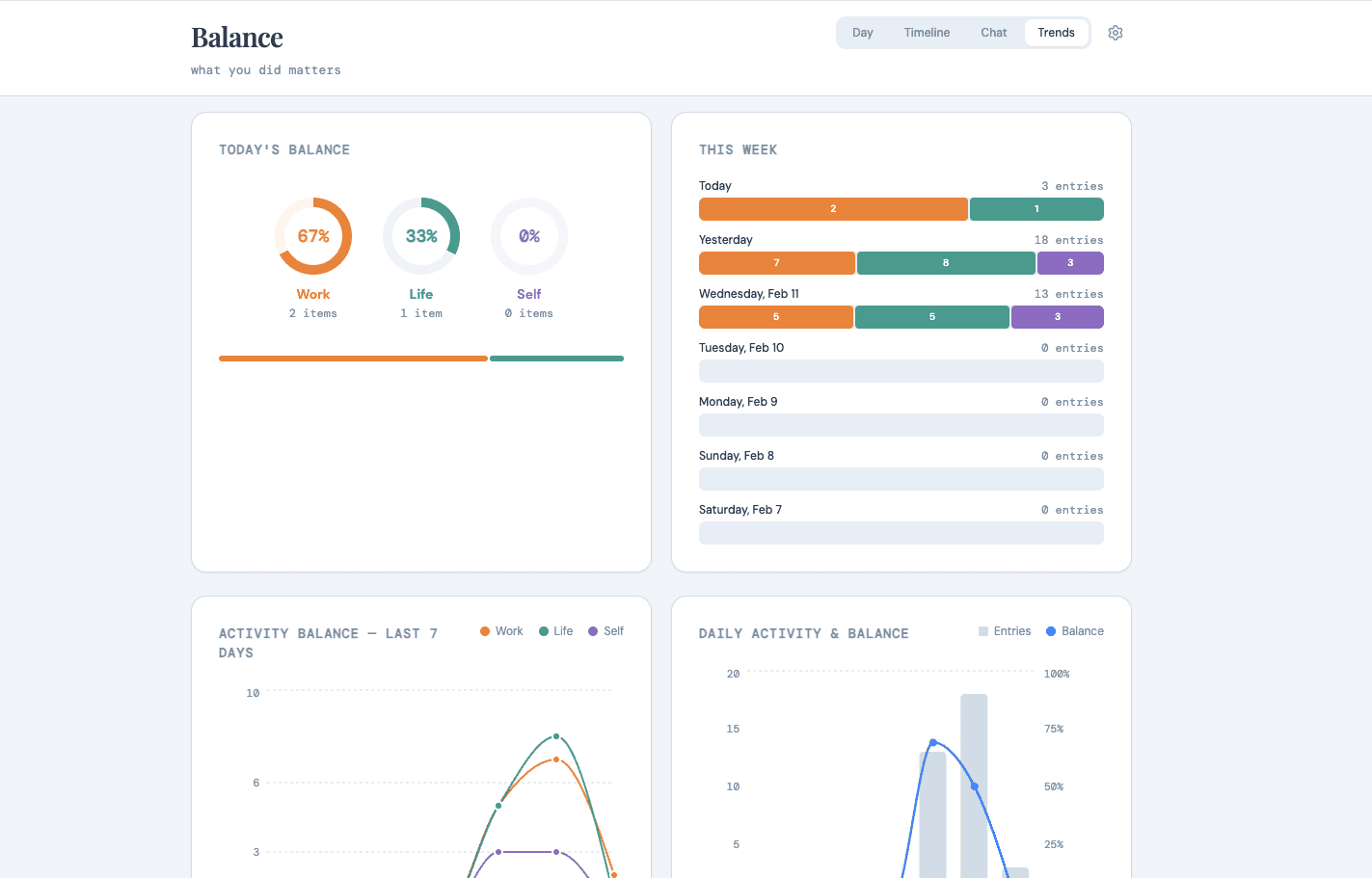
Task: Click the empty Tuesday, Feb 10 bar
Action: click(x=901, y=371)
